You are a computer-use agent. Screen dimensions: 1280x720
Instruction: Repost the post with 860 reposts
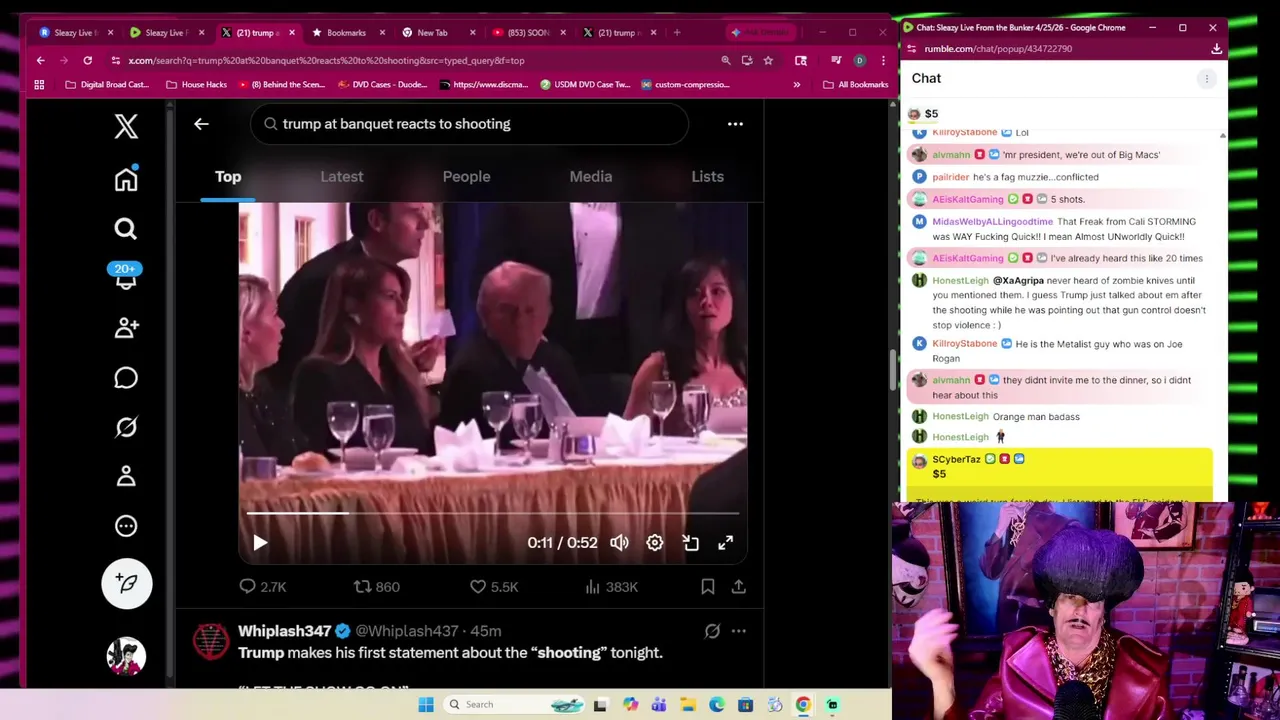click(x=377, y=587)
